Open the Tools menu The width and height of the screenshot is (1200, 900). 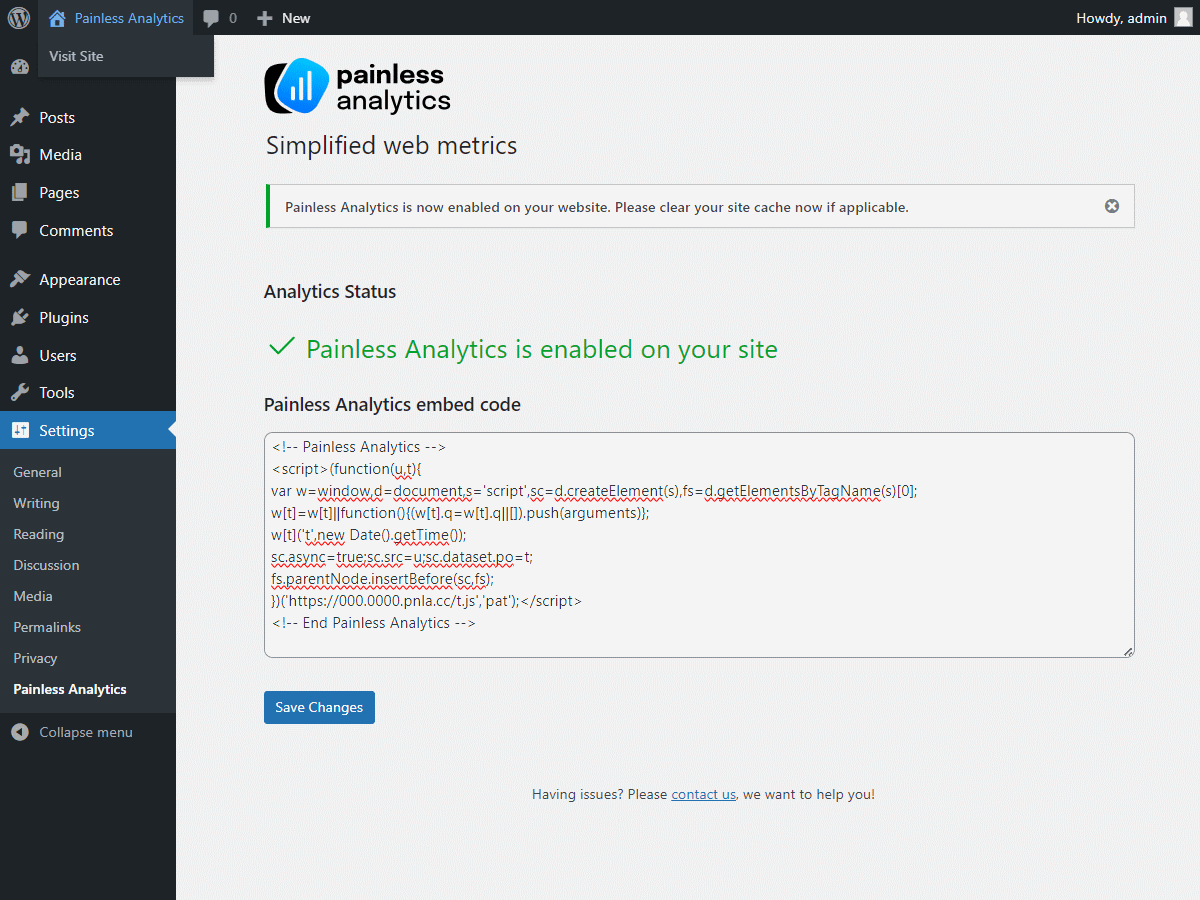(57, 393)
